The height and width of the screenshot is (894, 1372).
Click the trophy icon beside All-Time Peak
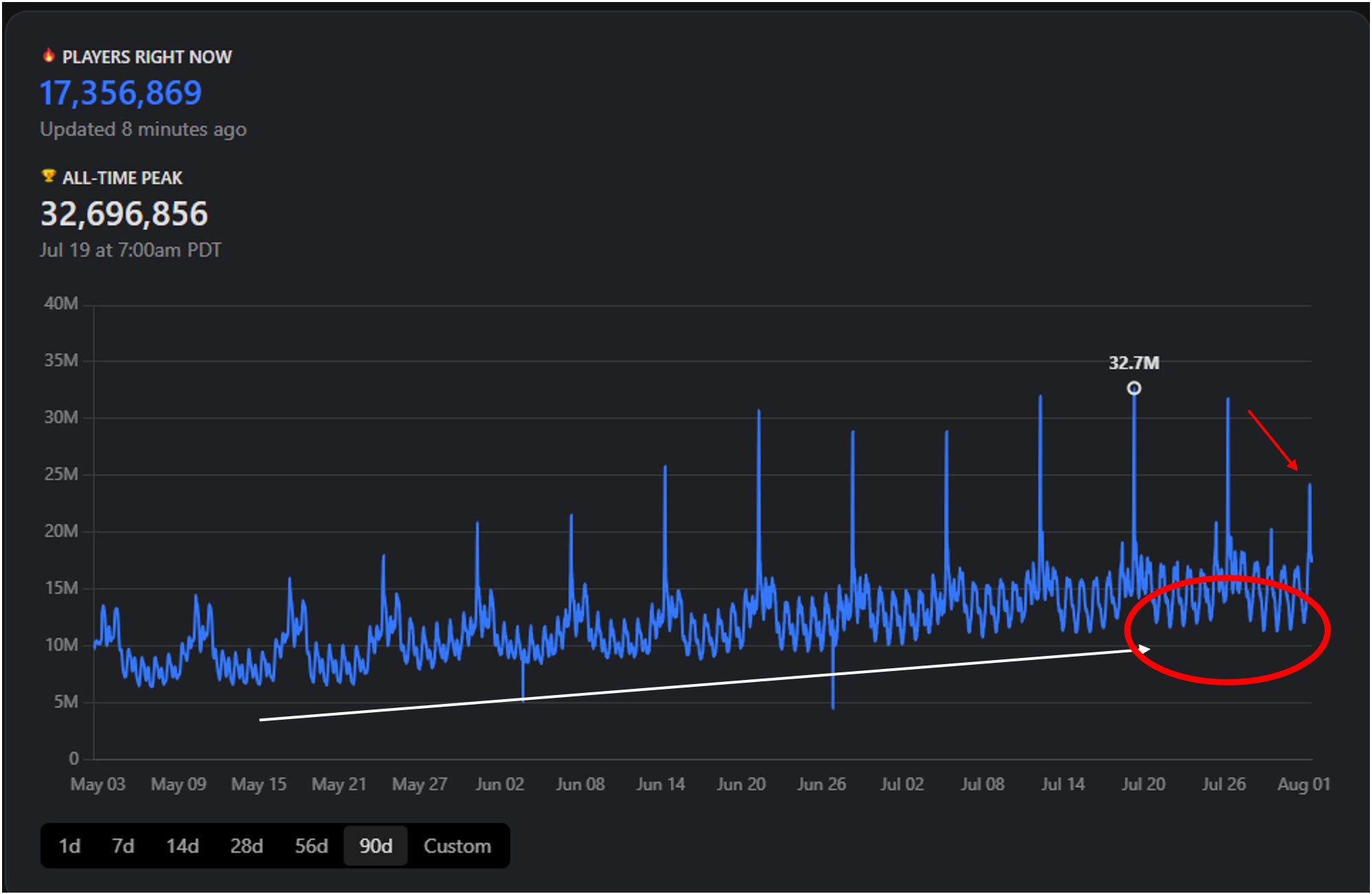[48, 176]
